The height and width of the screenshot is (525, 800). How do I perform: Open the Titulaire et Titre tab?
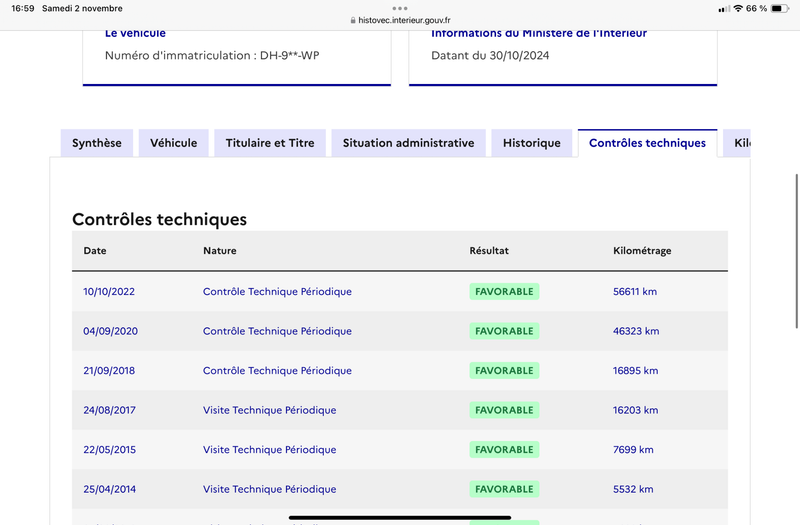[270, 143]
